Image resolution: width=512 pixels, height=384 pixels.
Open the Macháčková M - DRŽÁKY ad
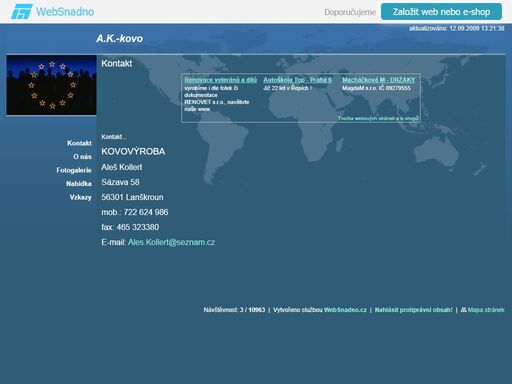379,80
